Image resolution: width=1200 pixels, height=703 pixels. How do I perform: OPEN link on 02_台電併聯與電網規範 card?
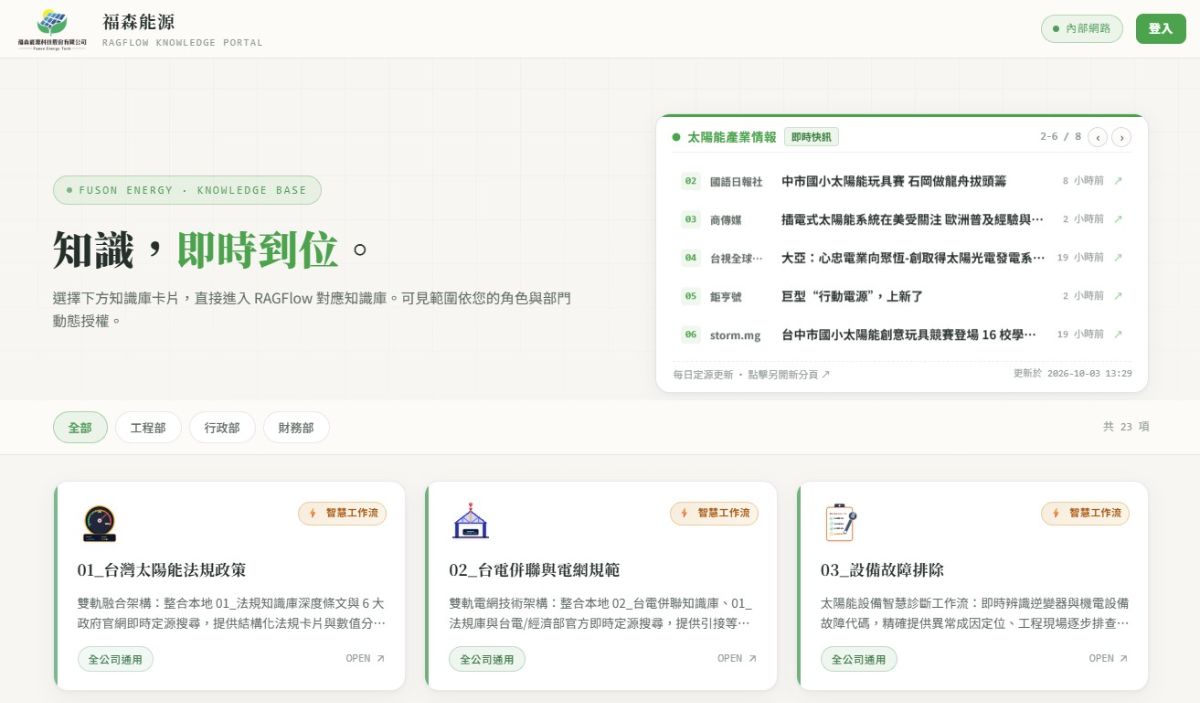click(737, 659)
